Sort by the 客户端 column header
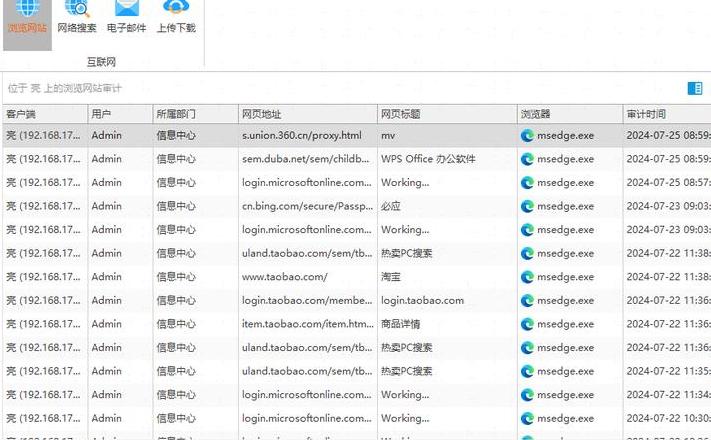The height and width of the screenshot is (440, 711). tap(45, 114)
